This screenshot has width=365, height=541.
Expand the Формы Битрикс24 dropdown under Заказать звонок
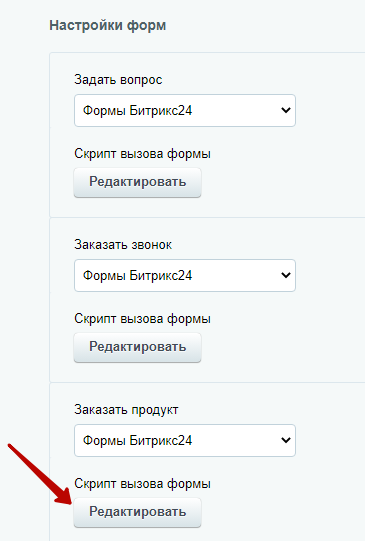[x=185, y=275]
